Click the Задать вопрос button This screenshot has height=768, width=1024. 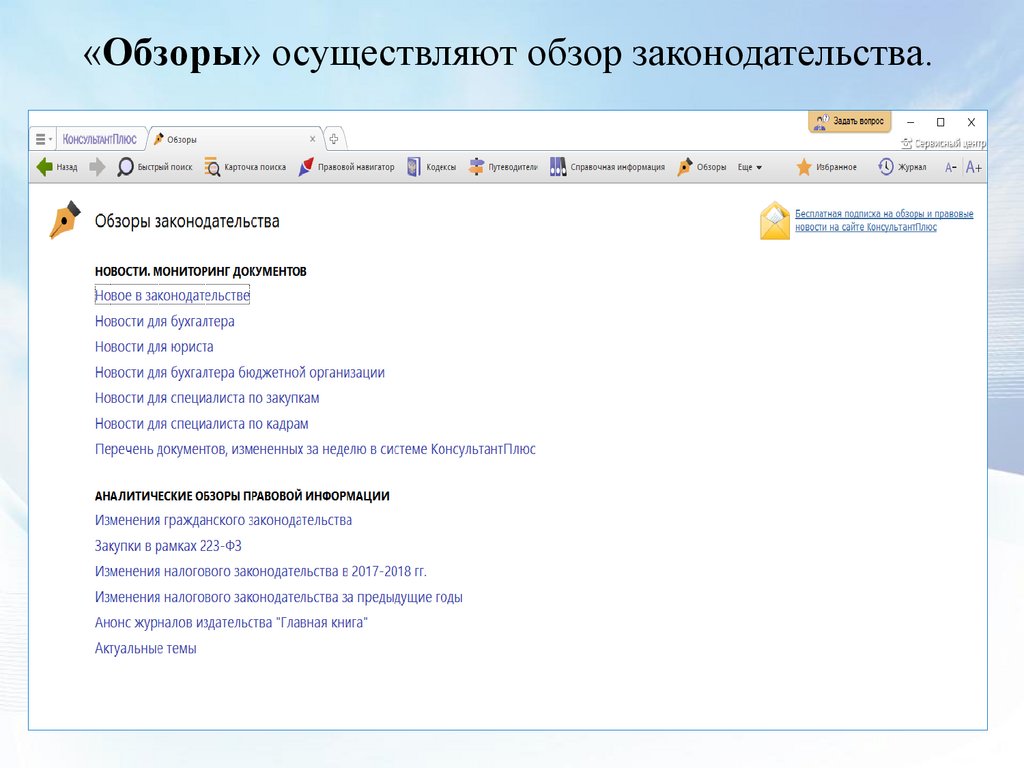[x=849, y=121]
